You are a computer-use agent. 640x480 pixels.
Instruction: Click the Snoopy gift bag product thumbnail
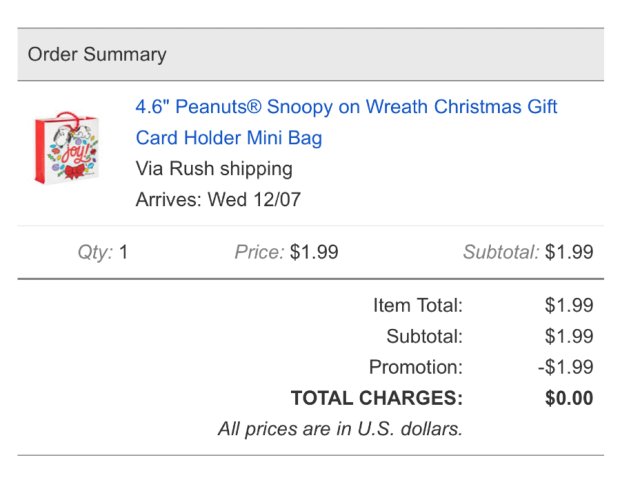(66, 151)
